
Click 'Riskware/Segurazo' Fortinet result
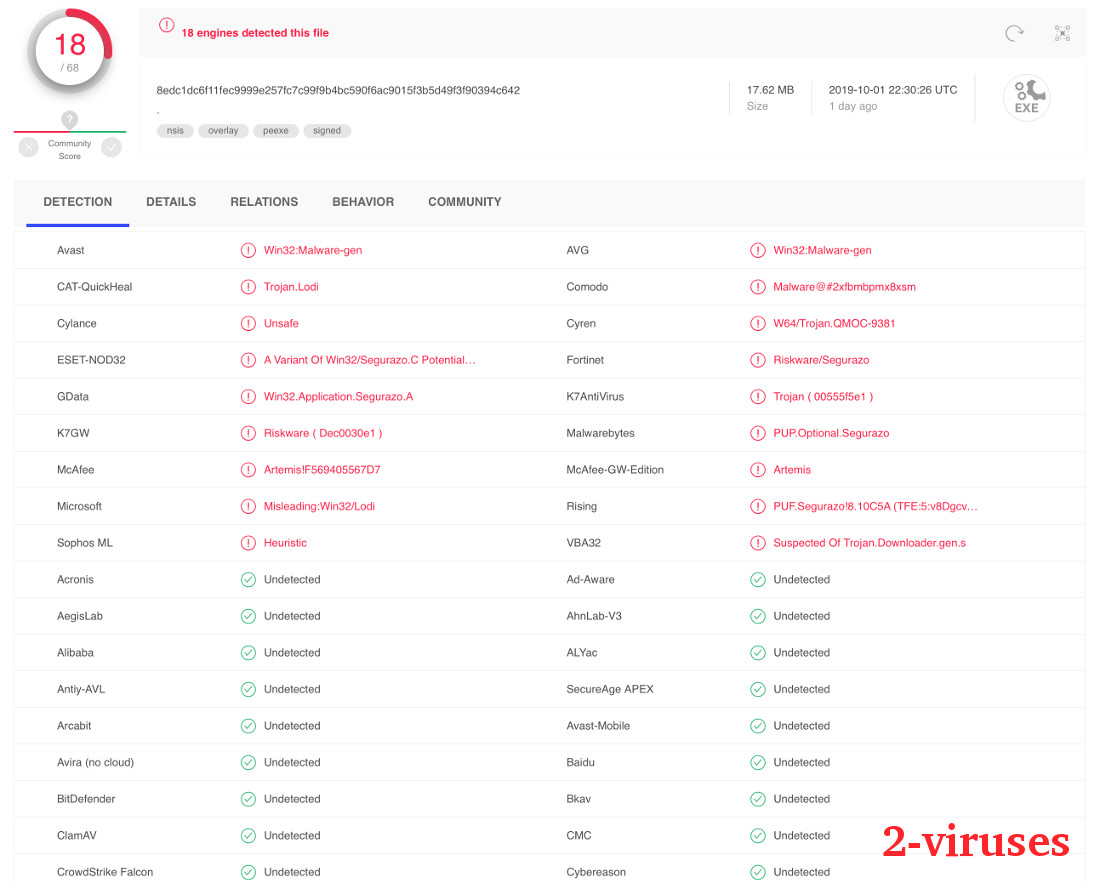coord(821,360)
